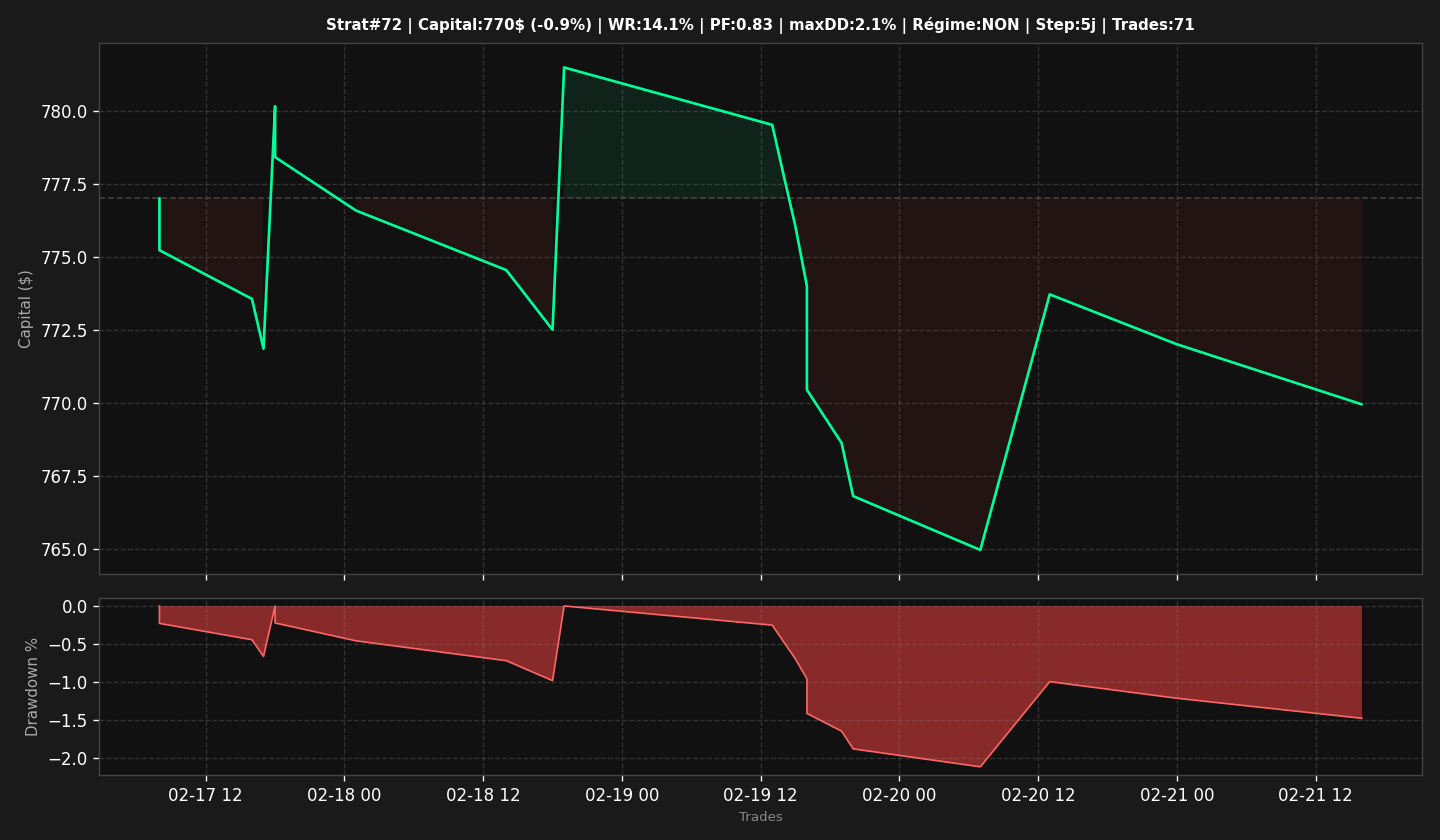Pick the '02-20 00' date tick label
This screenshot has height=840, width=1440.
899,795
